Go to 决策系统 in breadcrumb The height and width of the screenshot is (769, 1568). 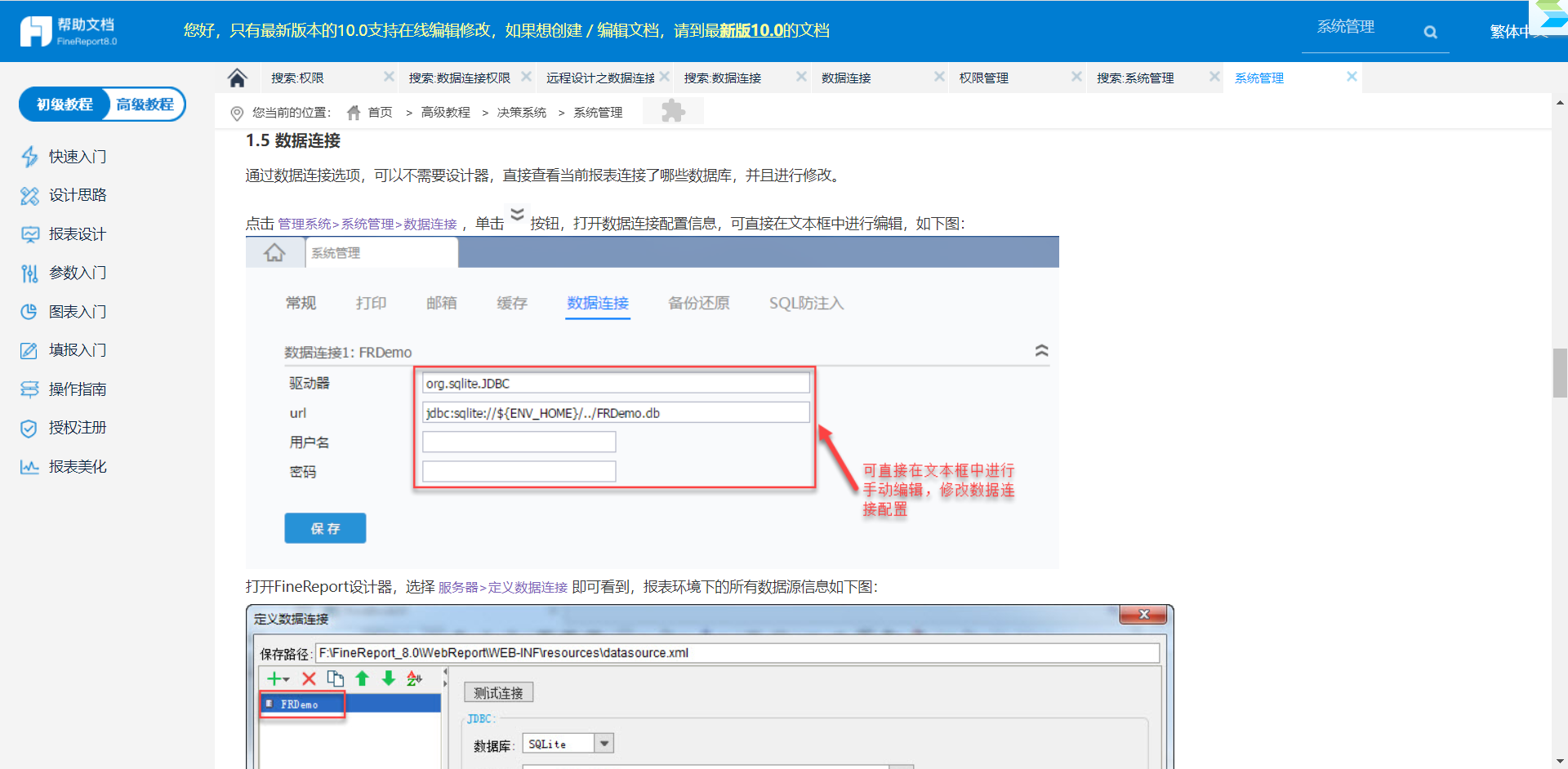click(x=521, y=113)
